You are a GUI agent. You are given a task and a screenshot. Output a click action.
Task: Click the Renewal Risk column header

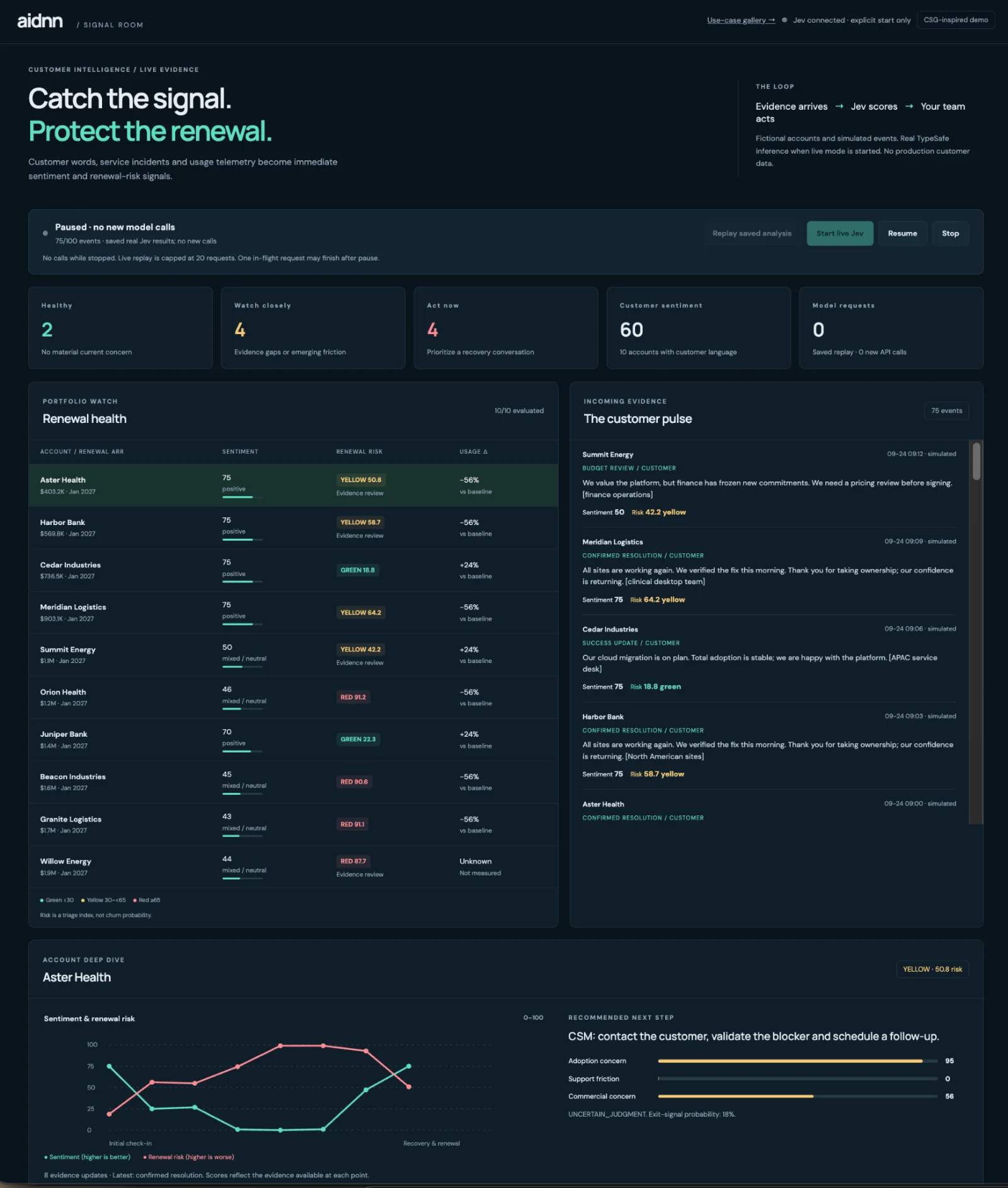pyautogui.click(x=359, y=452)
